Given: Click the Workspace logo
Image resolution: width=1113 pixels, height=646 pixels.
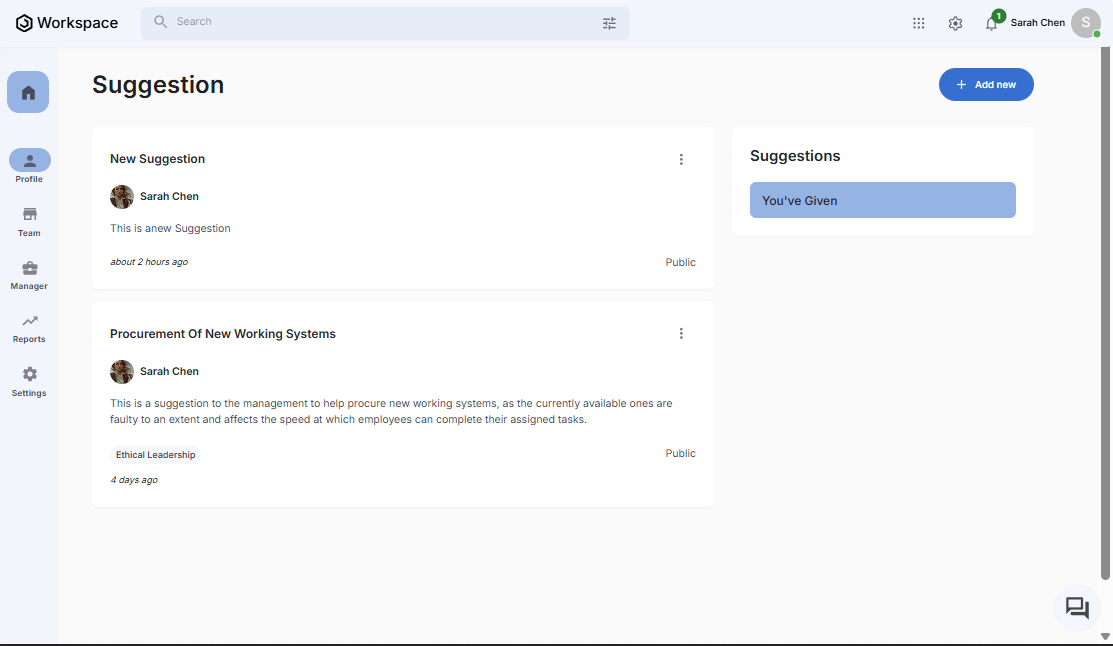Looking at the screenshot, I should (67, 23).
